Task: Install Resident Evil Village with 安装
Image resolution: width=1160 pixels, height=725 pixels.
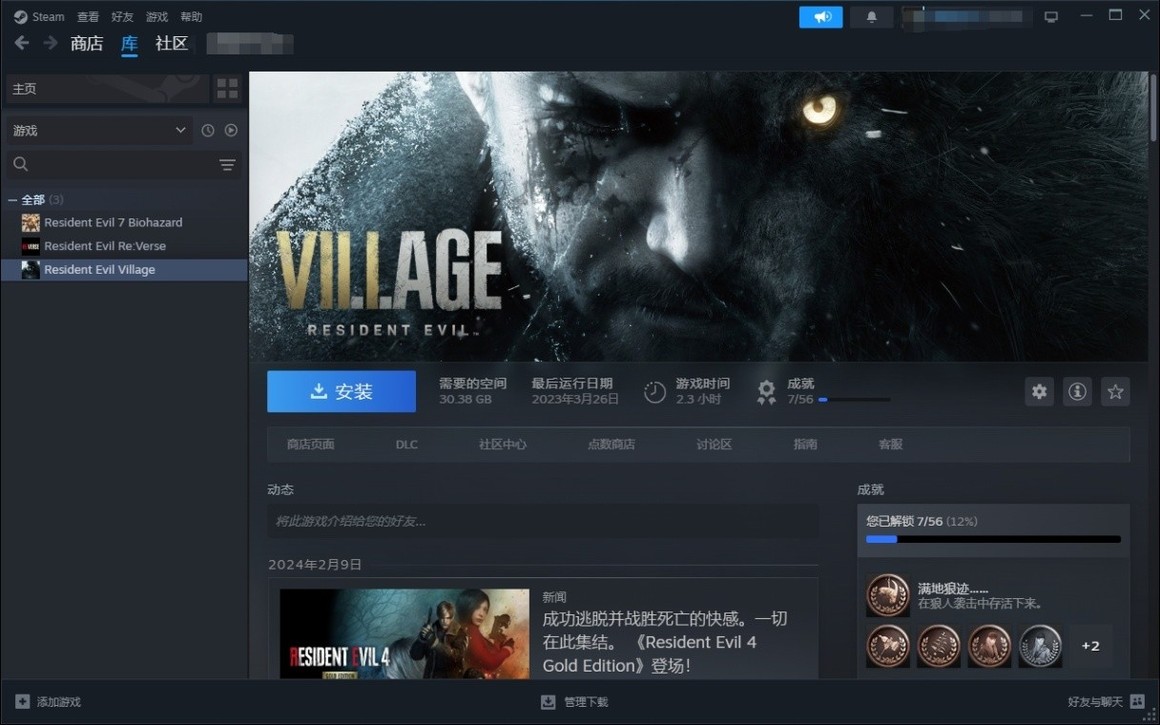Action: point(341,391)
